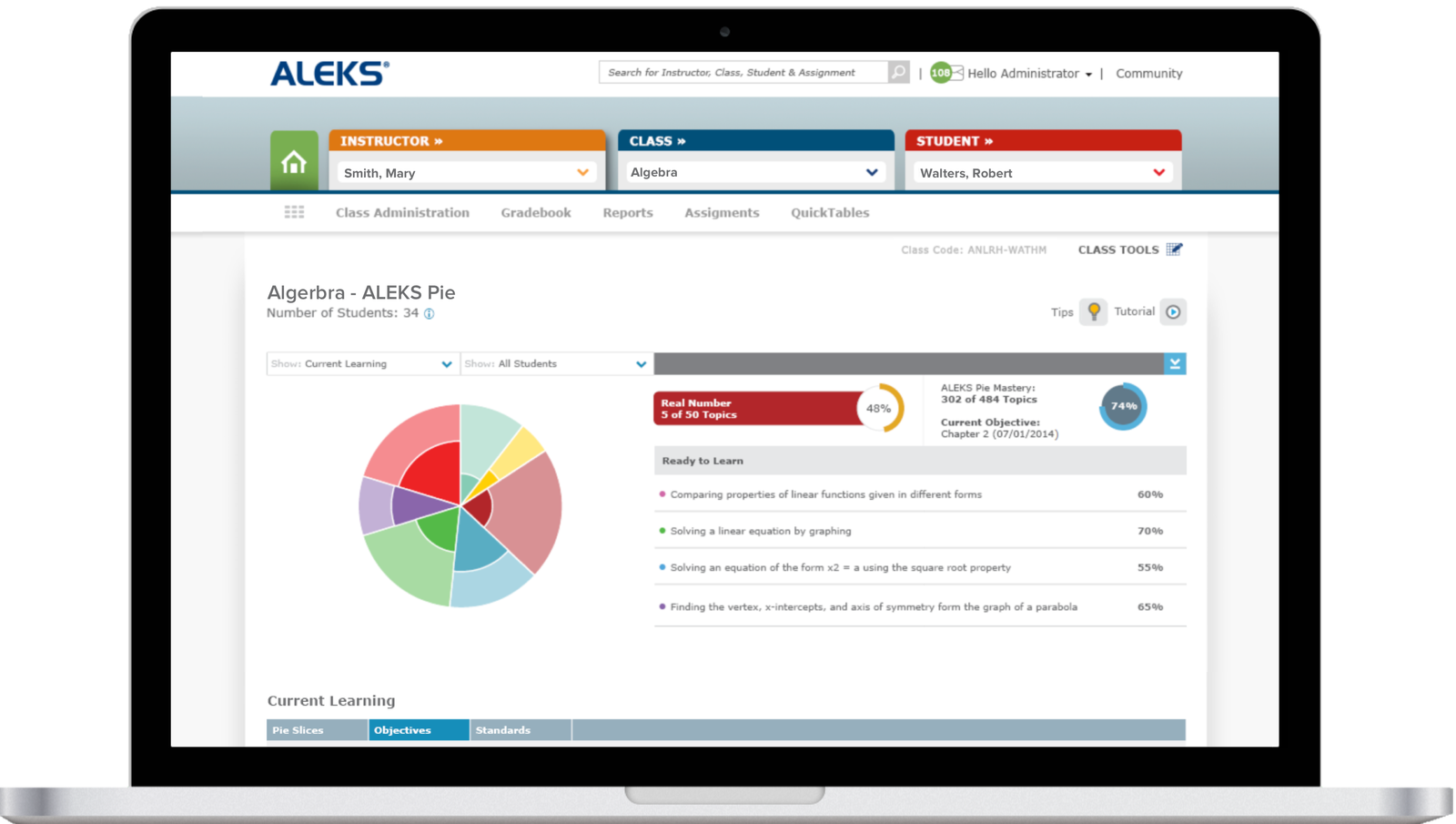Click the red Real Number topic bar
This screenshot has height=824, width=1456.
(x=757, y=409)
